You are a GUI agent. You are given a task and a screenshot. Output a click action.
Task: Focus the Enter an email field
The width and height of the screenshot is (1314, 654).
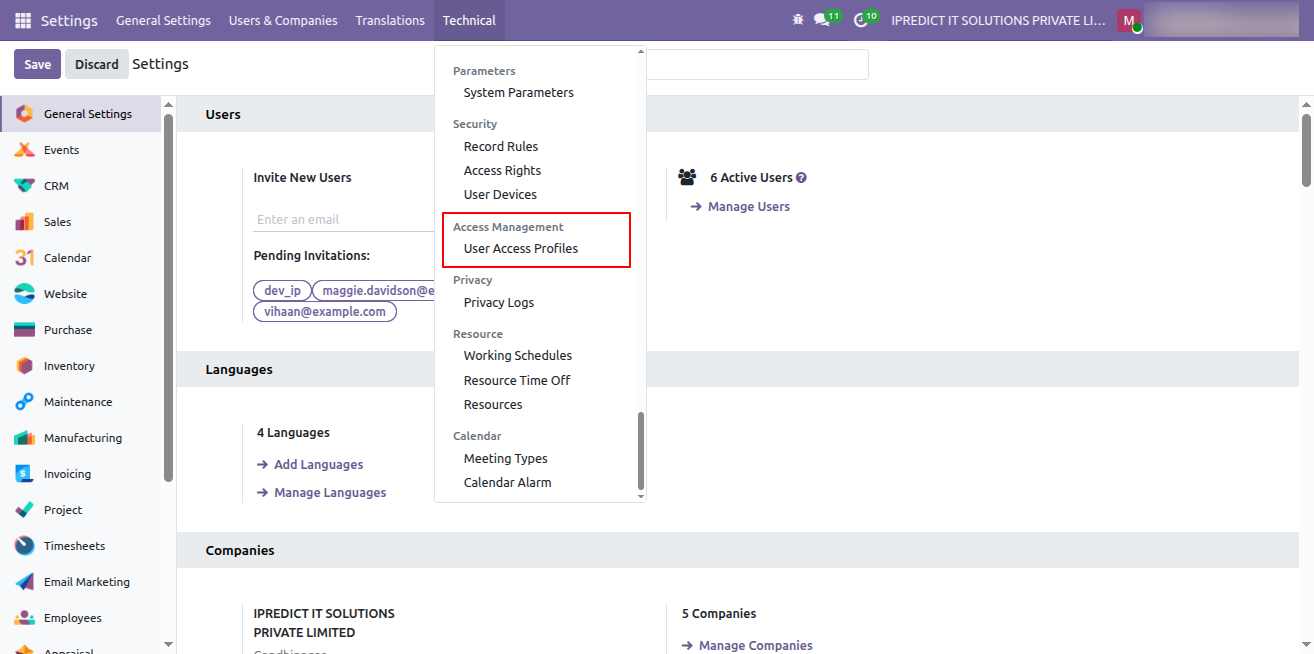[344, 220]
